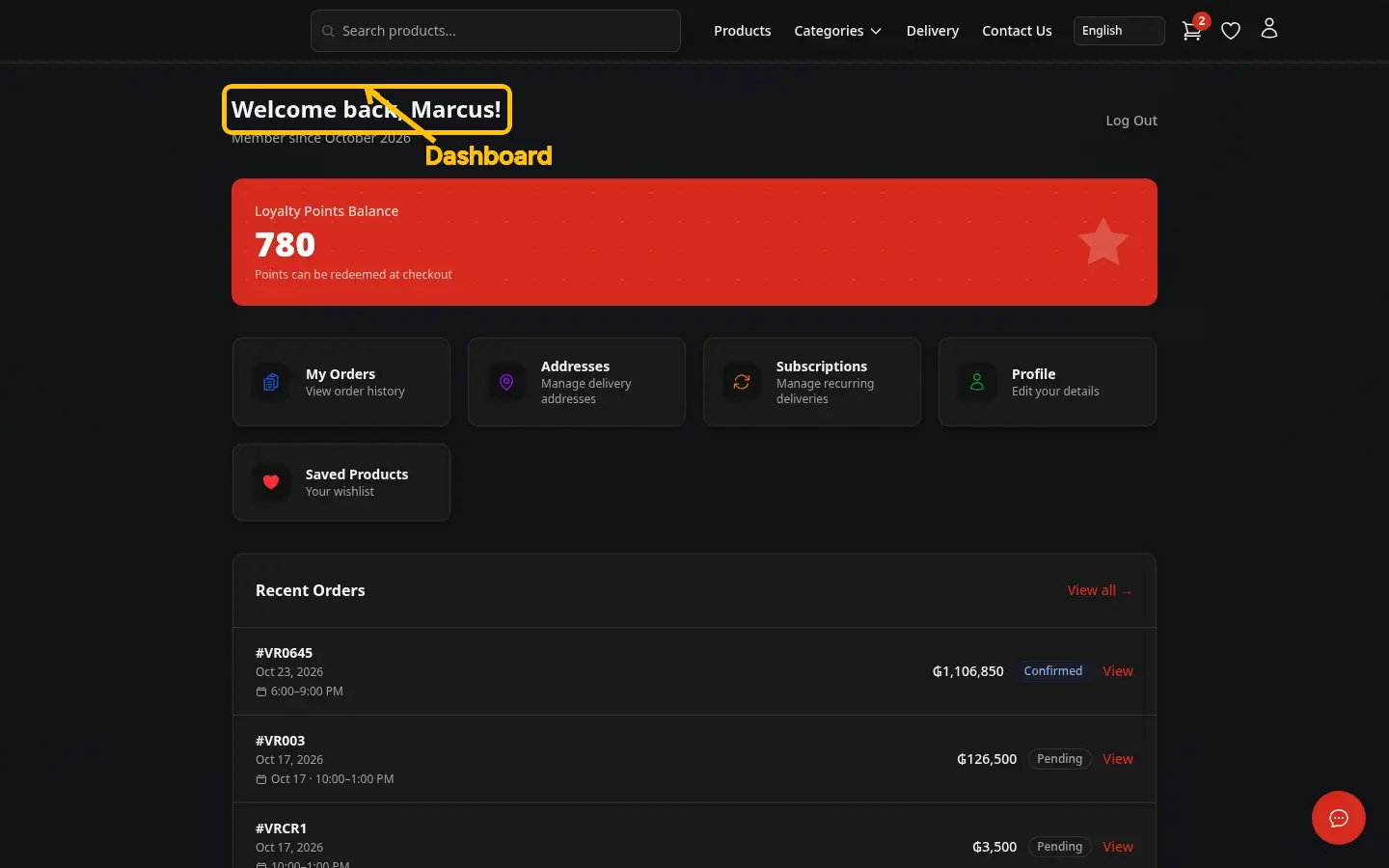This screenshot has width=1389, height=868.
Task: Open the Addresses card
Action: pos(577,382)
